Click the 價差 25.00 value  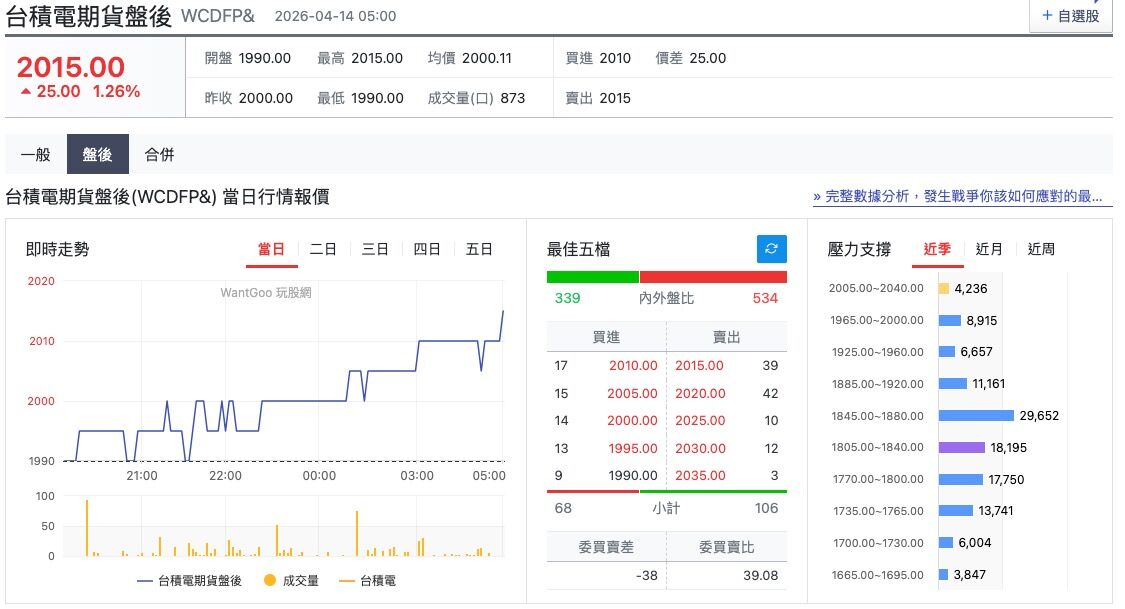tap(707, 58)
